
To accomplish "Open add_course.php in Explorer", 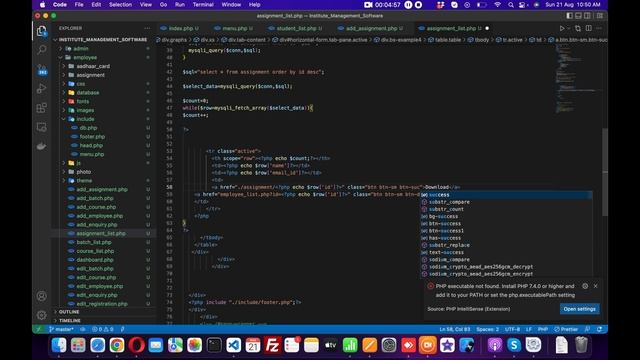I will (x=96, y=207).
